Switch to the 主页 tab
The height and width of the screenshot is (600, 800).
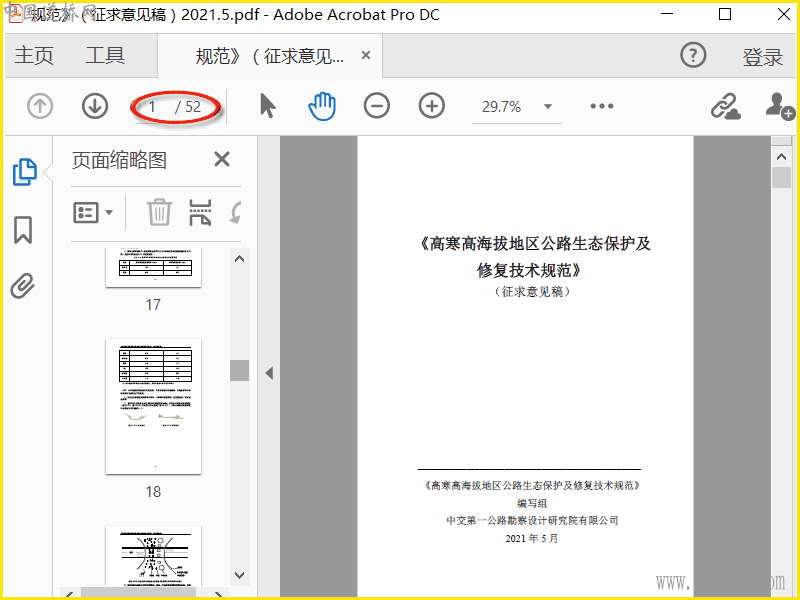pyautogui.click(x=34, y=55)
